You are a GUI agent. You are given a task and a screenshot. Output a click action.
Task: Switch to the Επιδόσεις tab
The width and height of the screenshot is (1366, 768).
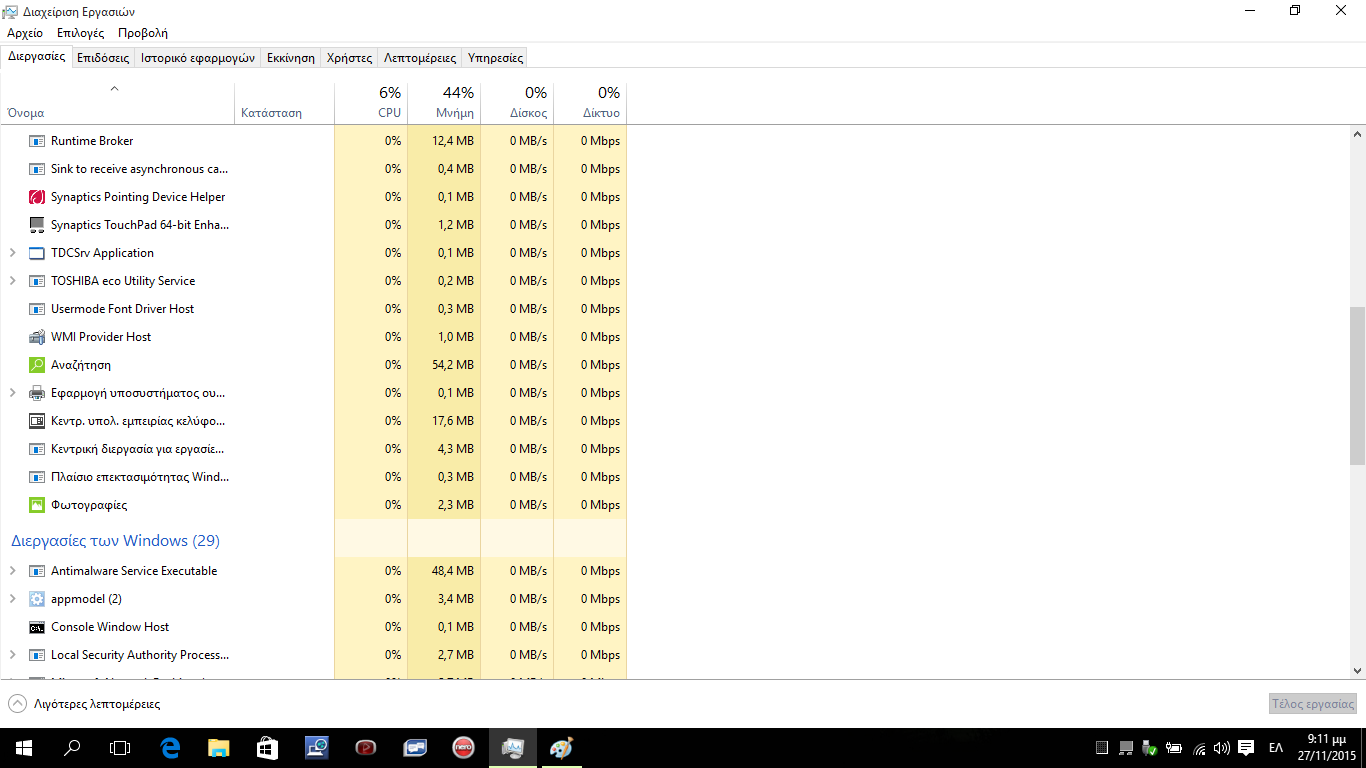103,58
